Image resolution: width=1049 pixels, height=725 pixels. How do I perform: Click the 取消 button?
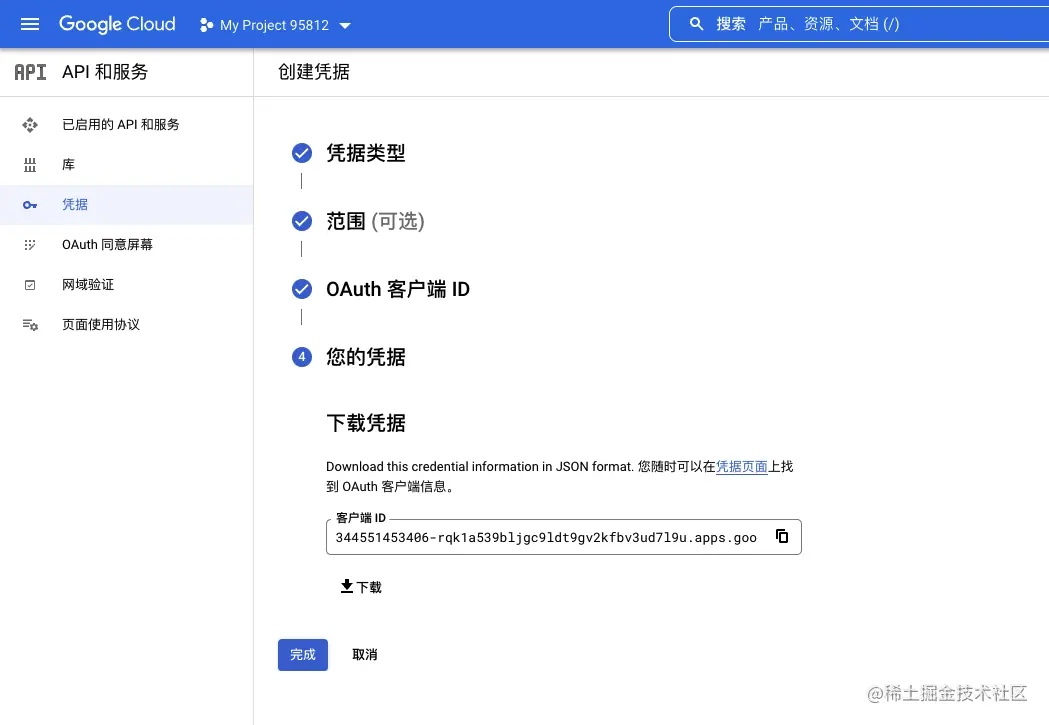point(365,655)
